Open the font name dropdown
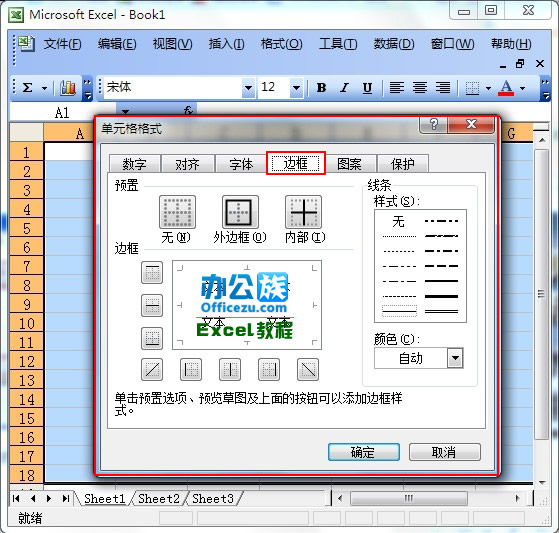This screenshot has height=533, width=559. pos(248,88)
